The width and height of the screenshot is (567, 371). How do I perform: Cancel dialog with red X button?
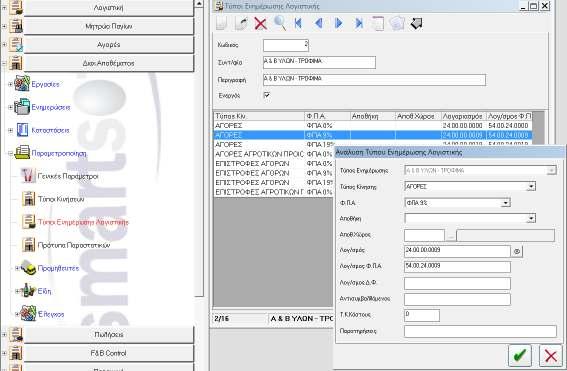[551, 355]
